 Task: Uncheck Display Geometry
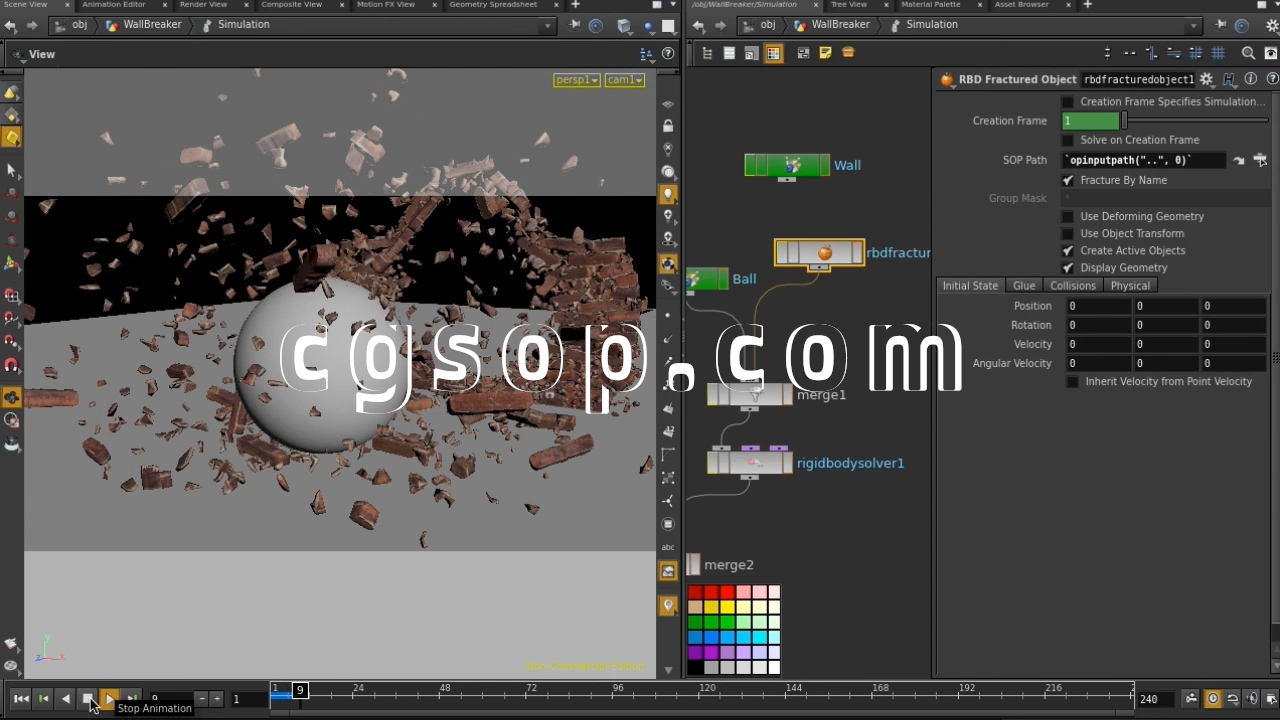click(1068, 268)
